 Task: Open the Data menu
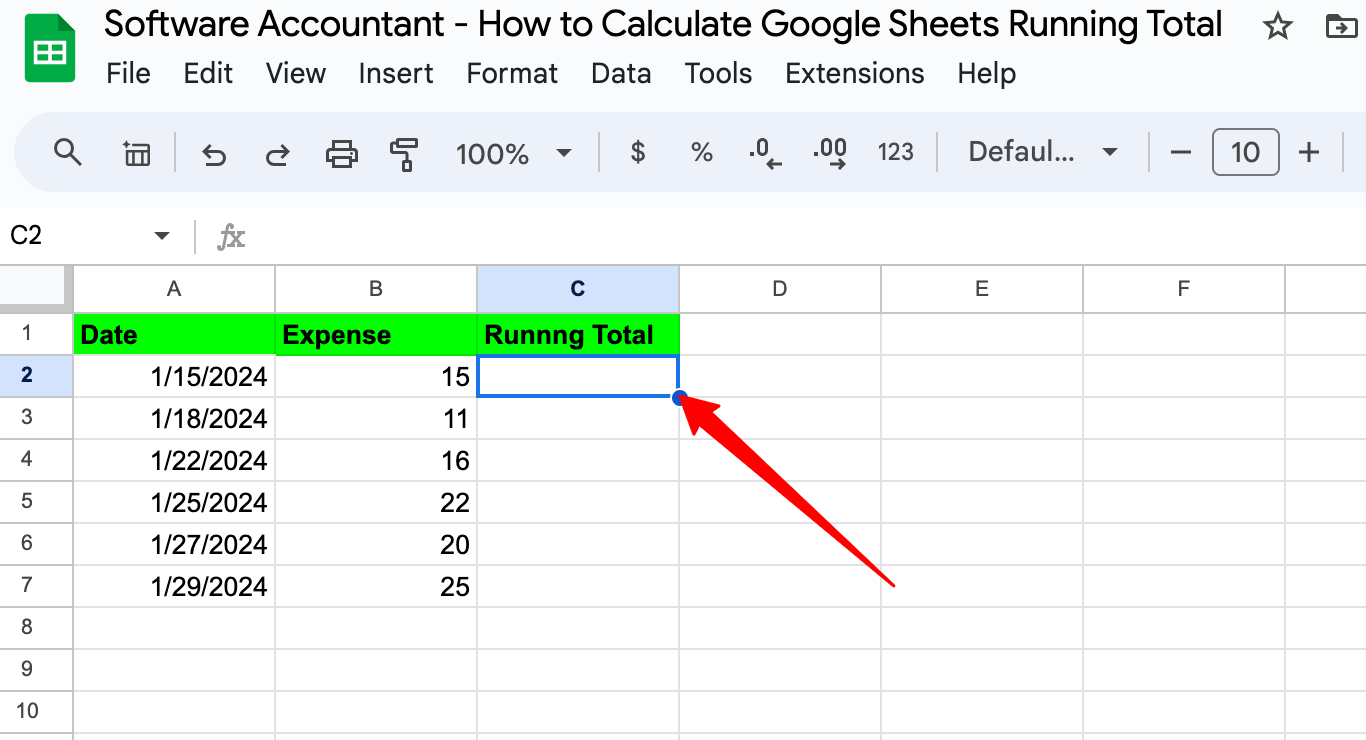(621, 73)
